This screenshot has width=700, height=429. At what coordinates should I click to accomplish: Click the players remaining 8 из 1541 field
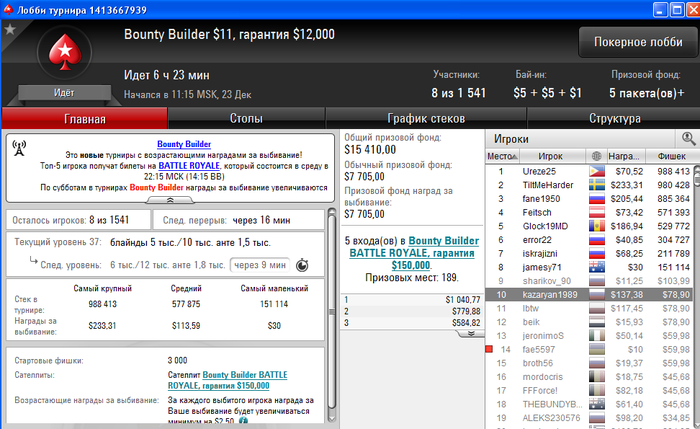[x=78, y=220]
